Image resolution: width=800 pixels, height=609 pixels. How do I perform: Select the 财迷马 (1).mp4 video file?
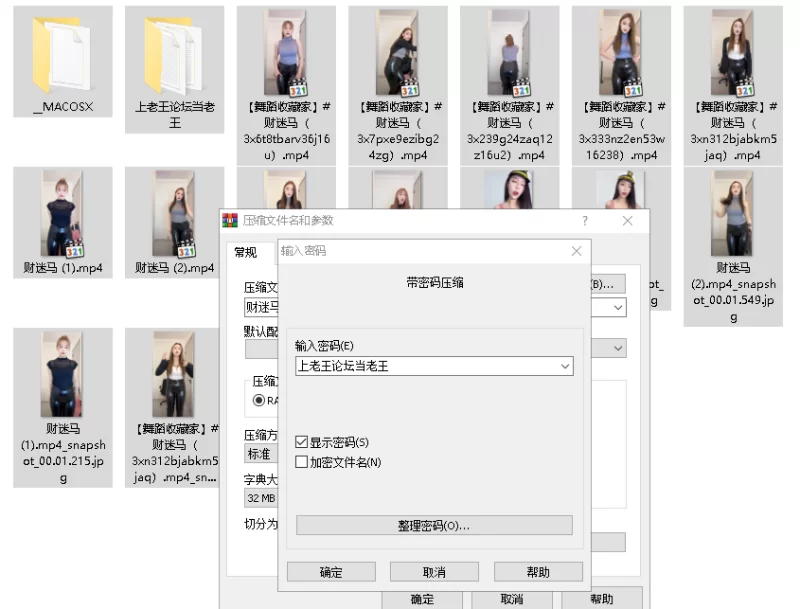pyautogui.click(x=62, y=222)
